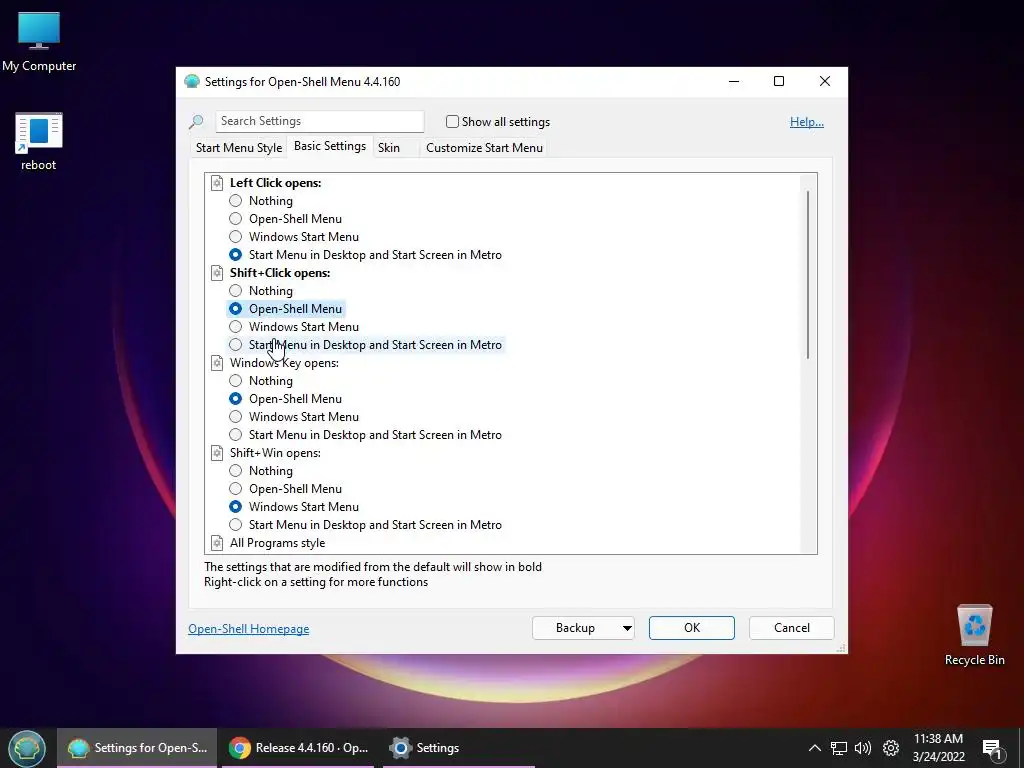
Task: Select Windows Start Menu under Left Click opens
Action: click(236, 237)
